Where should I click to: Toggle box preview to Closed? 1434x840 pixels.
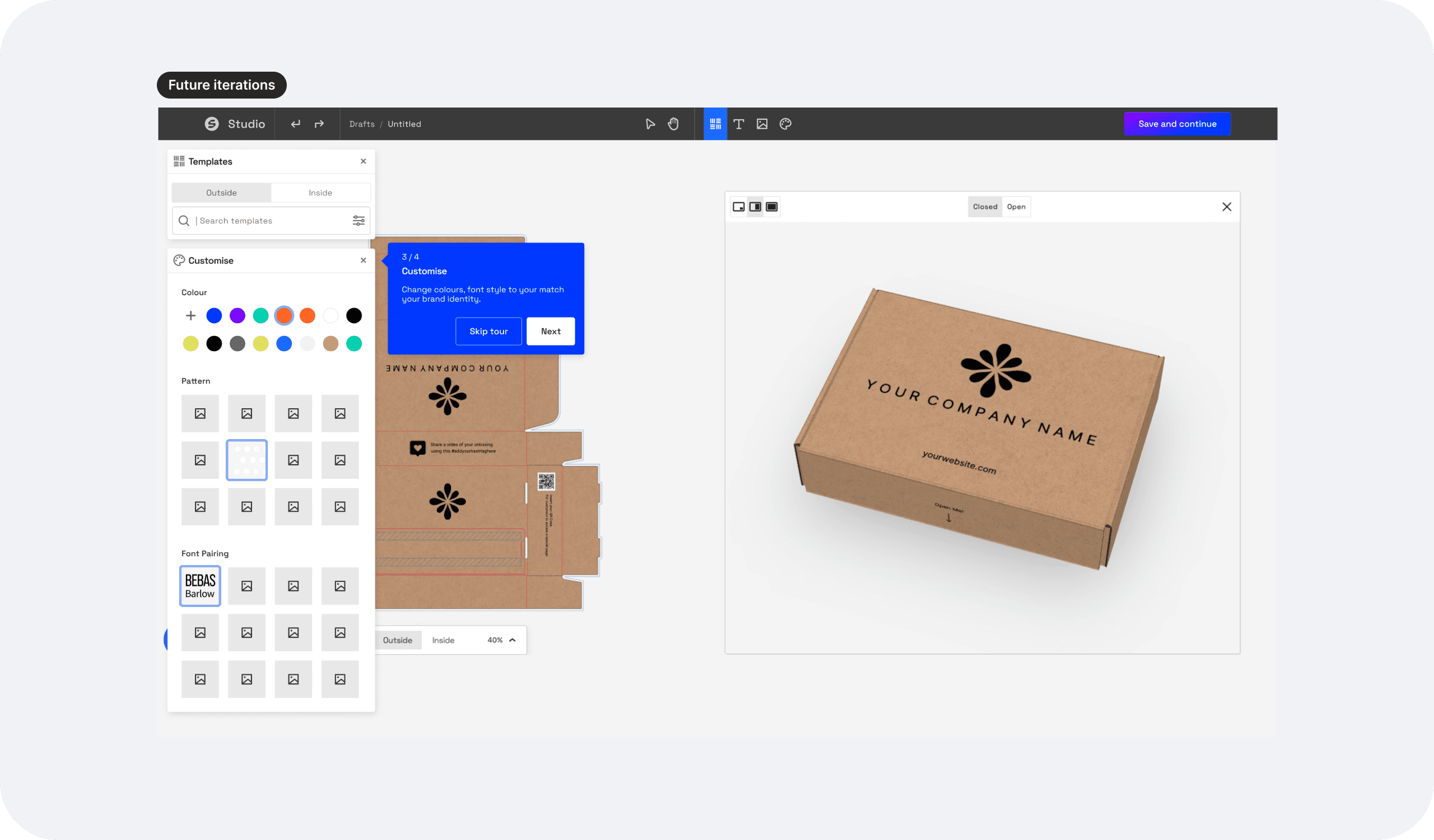[x=984, y=207]
